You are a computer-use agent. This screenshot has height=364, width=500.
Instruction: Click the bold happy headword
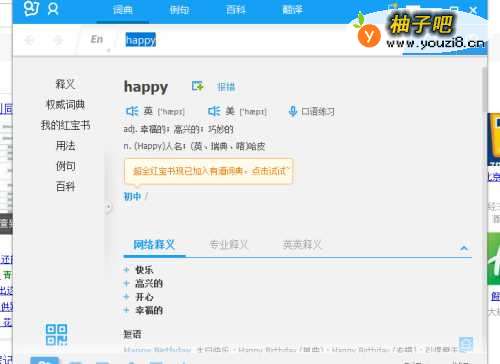coord(146,87)
